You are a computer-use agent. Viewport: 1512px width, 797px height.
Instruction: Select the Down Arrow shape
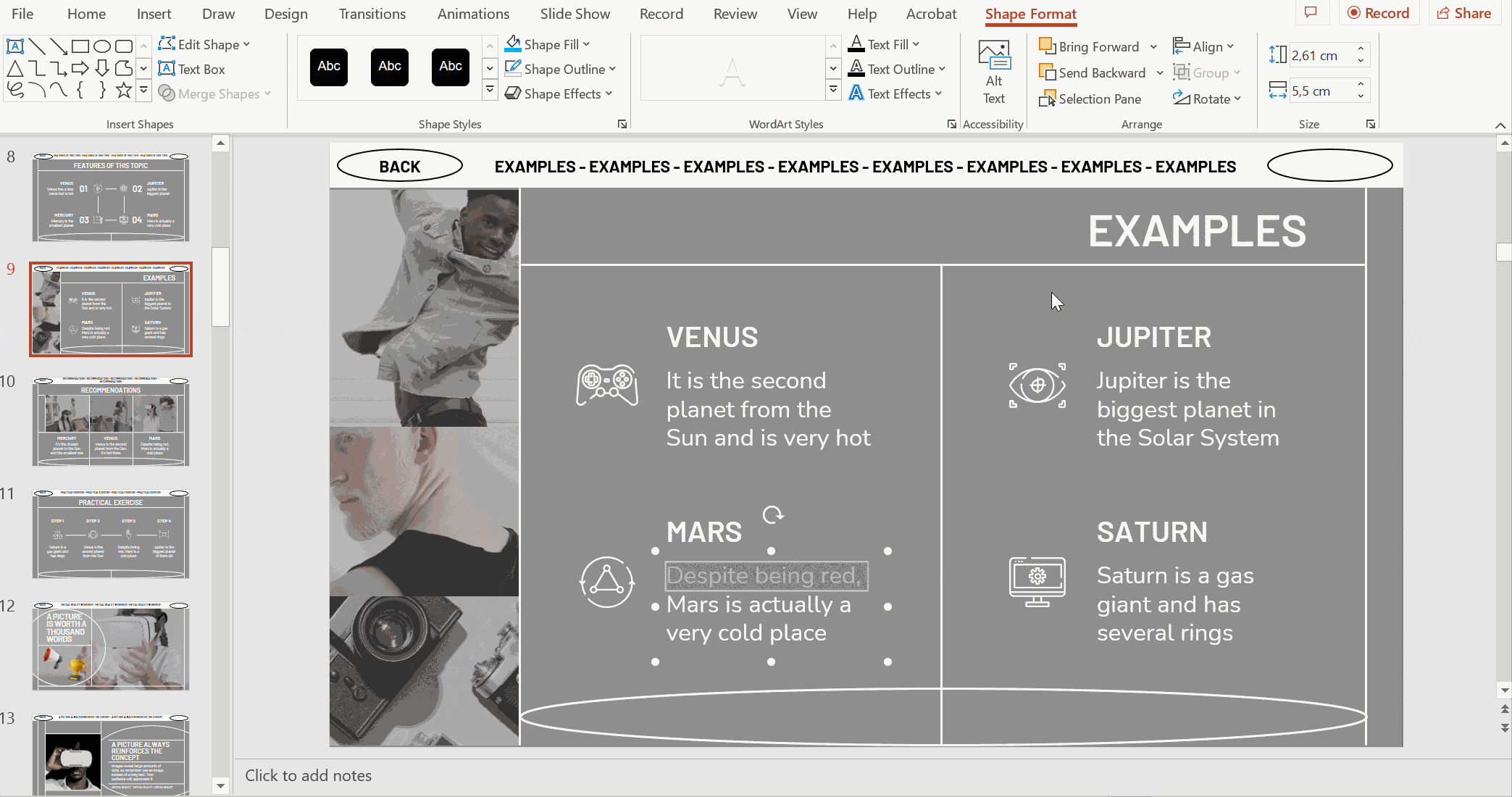click(102, 69)
